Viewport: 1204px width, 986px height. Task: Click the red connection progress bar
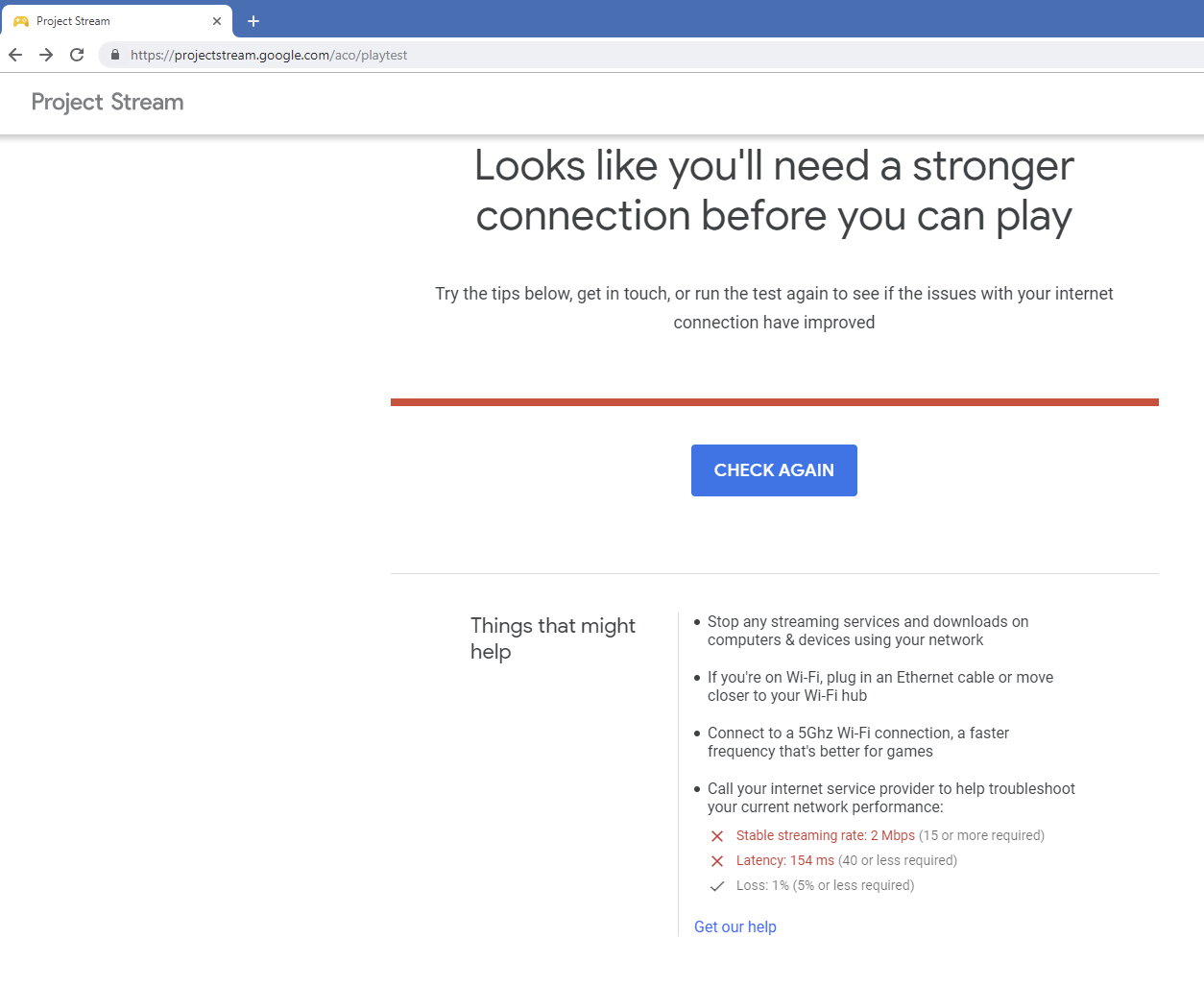click(775, 402)
